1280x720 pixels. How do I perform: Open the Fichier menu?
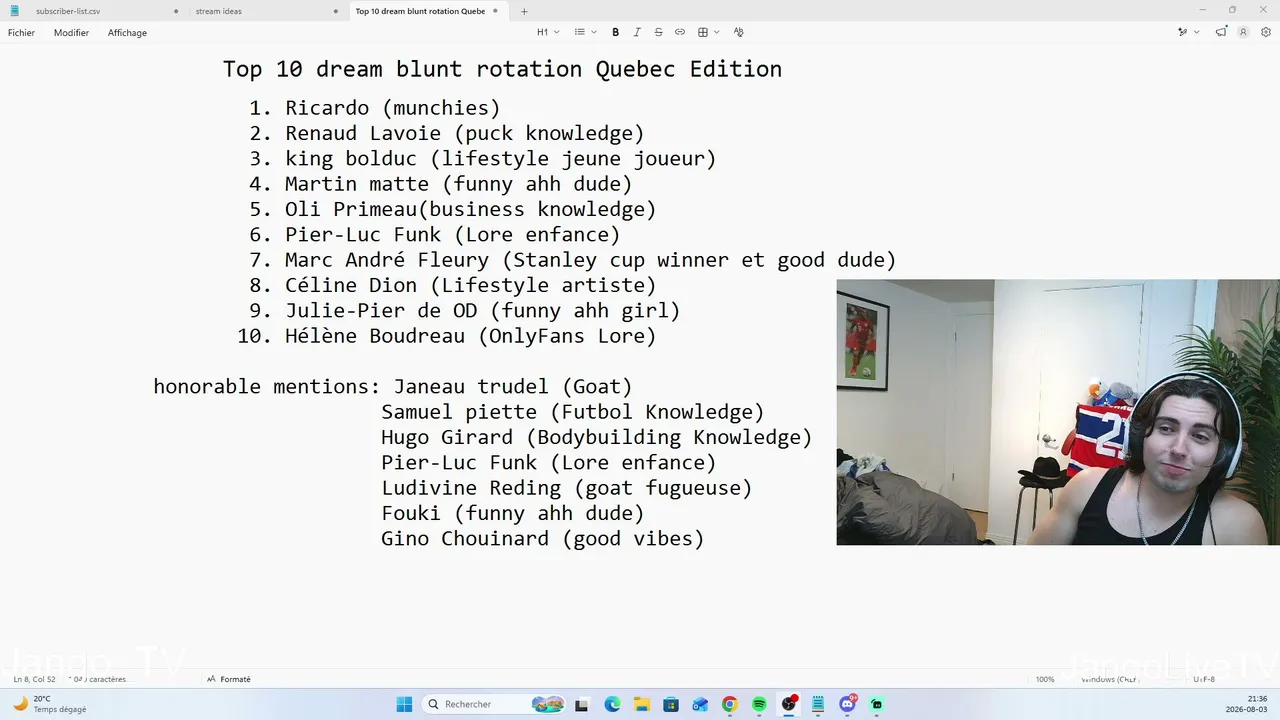pyautogui.click(x=21, y=33)
